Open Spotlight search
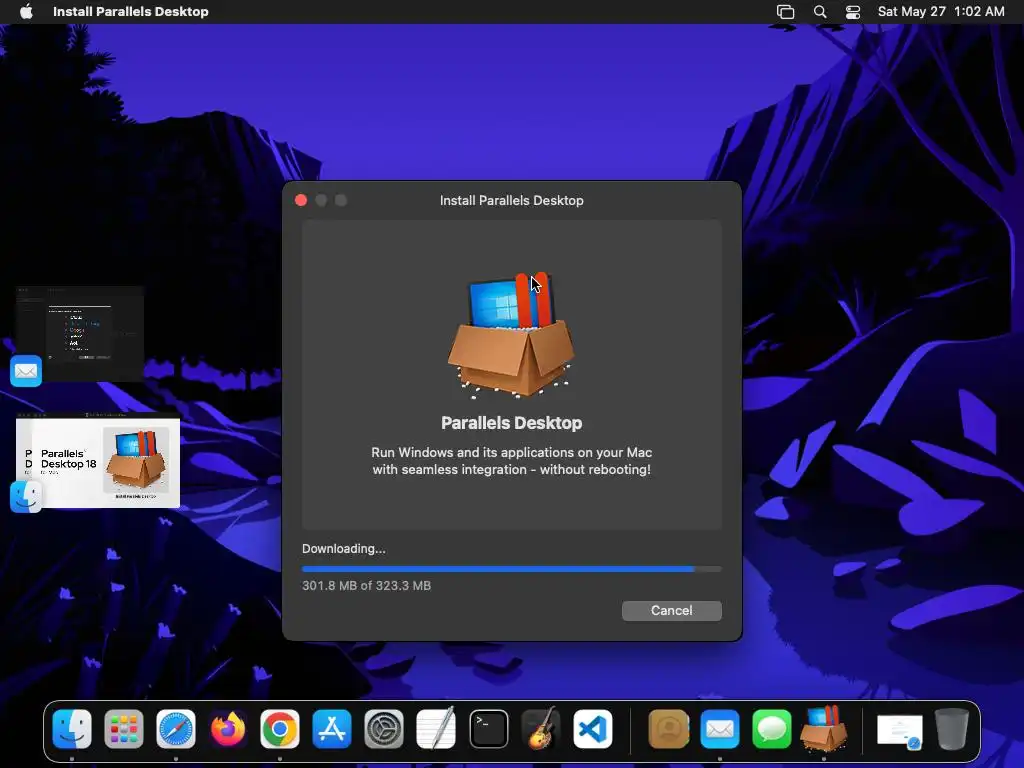 click(820, 12)
